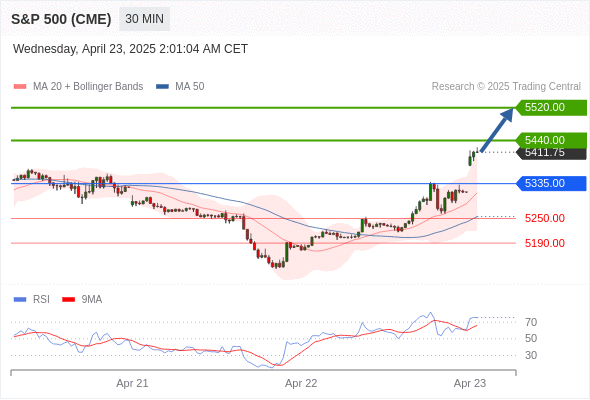Click the red 9MA legend swatch

[68, 300]
